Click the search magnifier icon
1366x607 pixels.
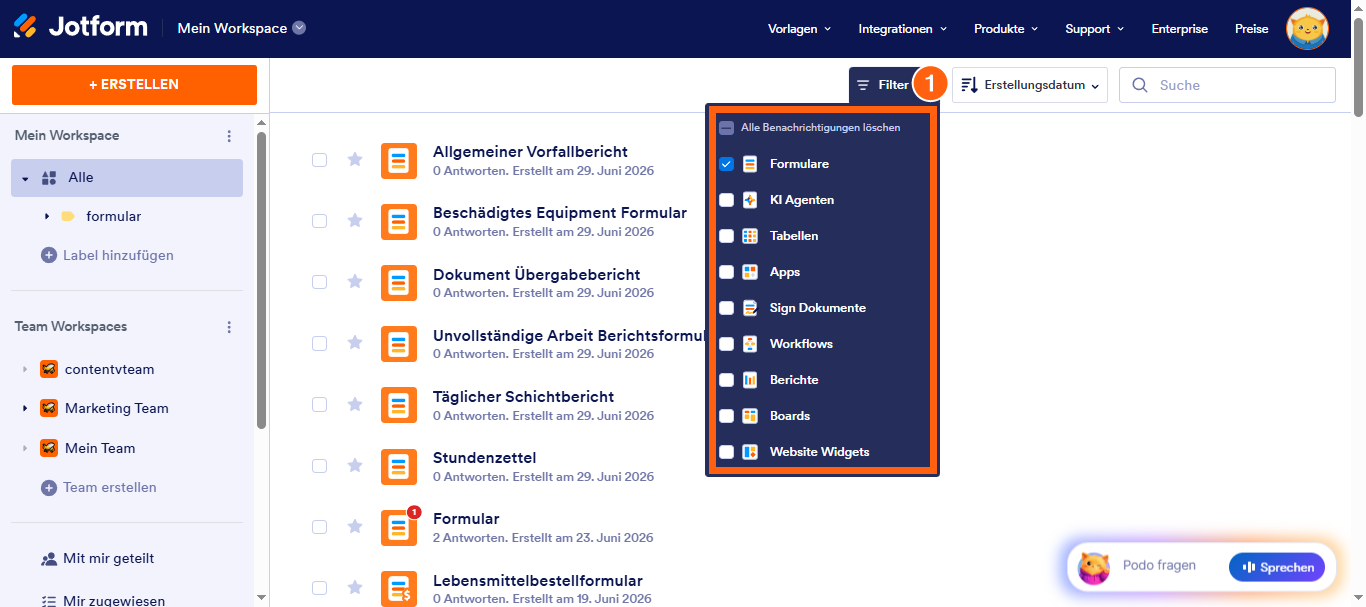[1140, 85]
